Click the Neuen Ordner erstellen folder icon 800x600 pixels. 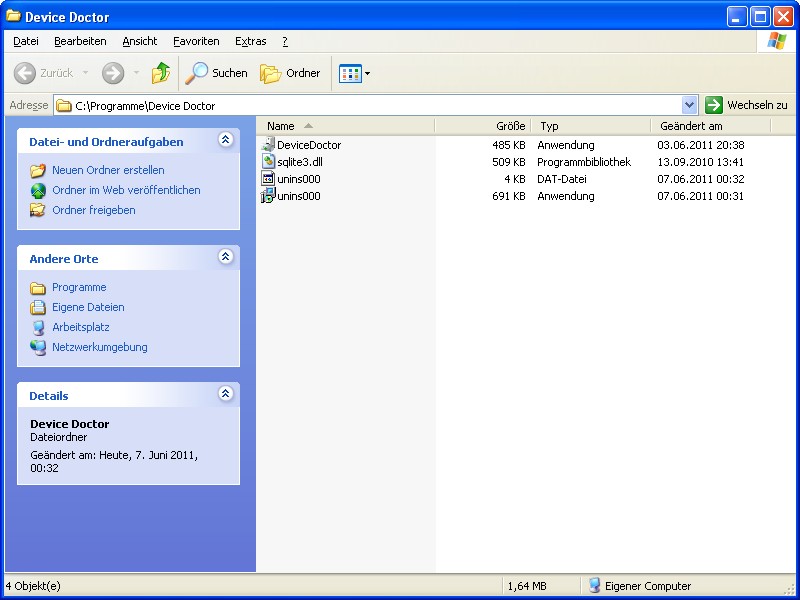[38, 170]
